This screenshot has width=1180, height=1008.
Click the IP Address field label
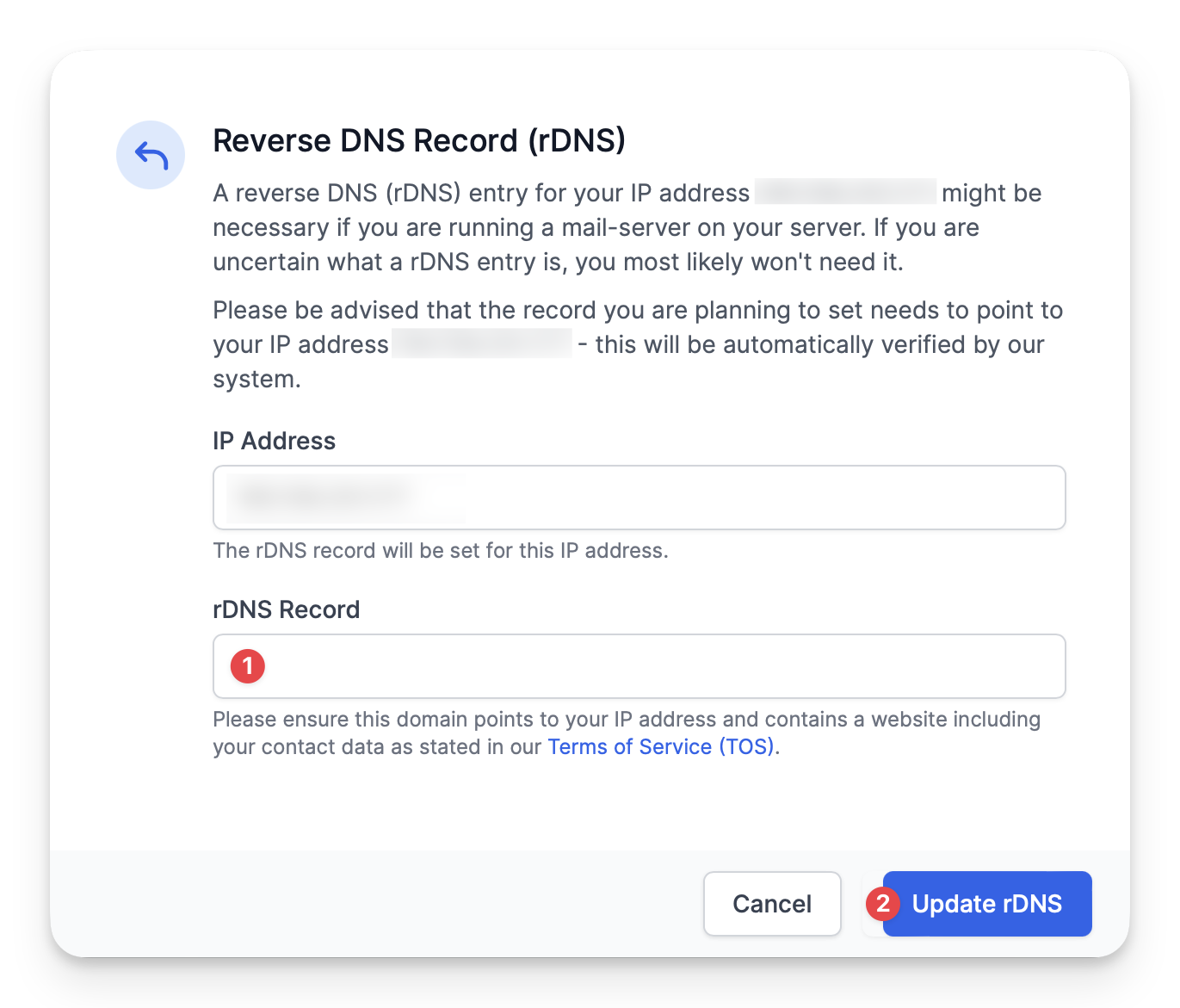tap(274, 441)
